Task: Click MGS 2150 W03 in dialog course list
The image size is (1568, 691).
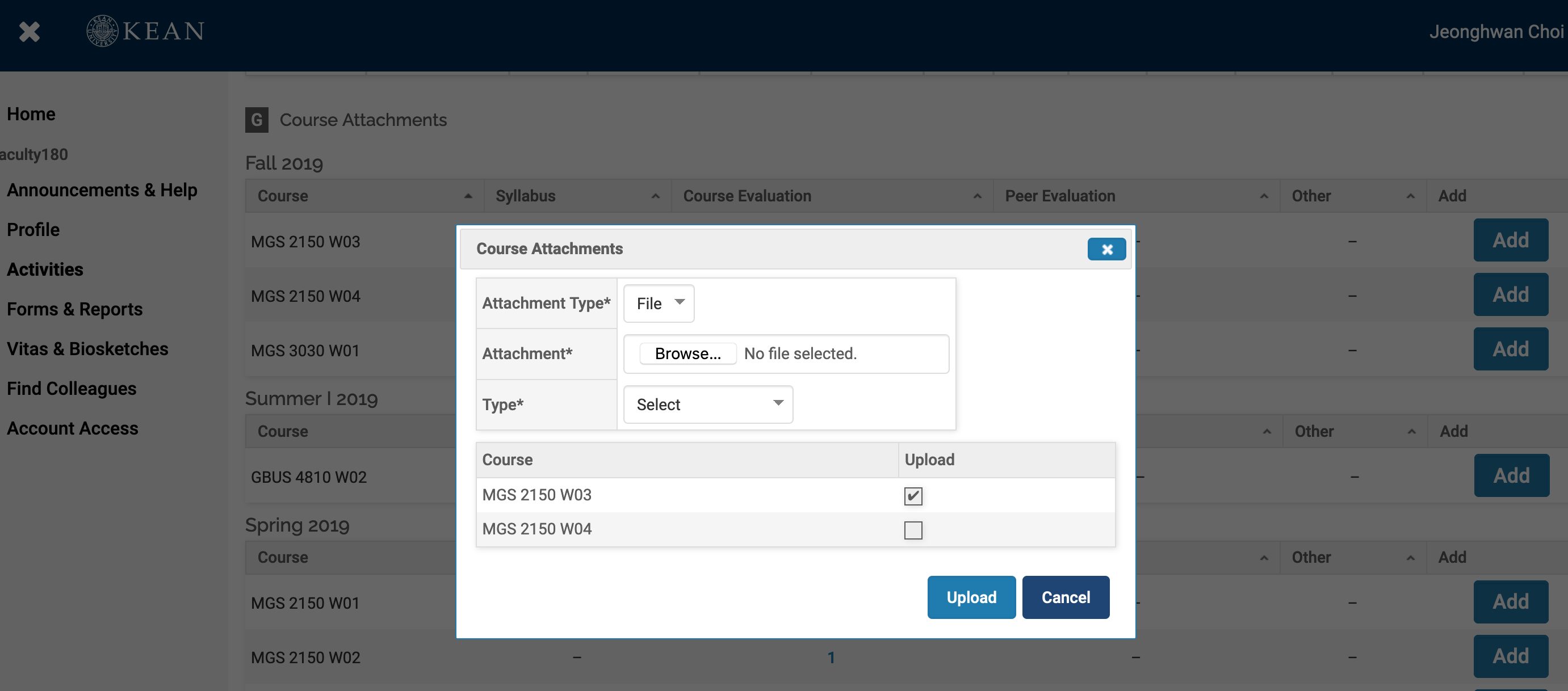Action: pyautogui.click(x=536, y=495)
